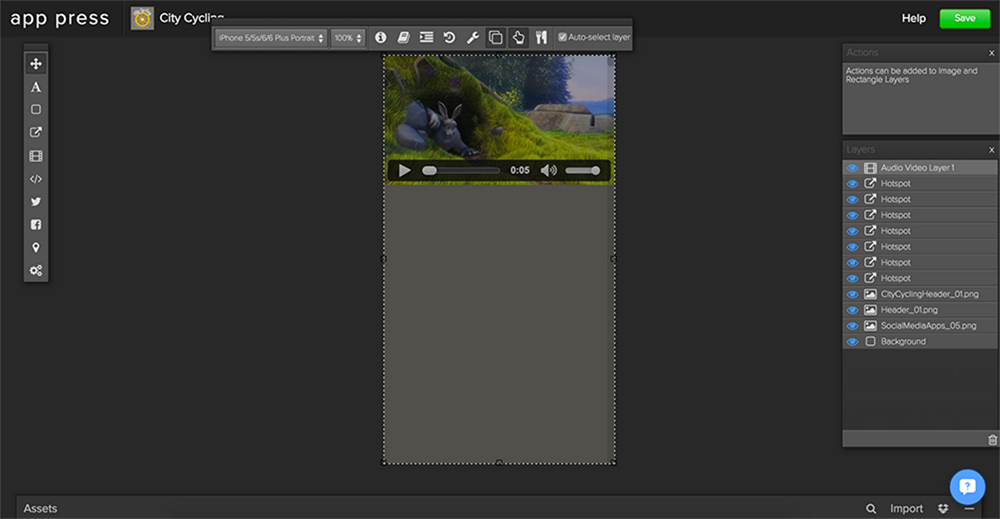The height and width of the screenshot is (519, 1000).
Task: Toggle visibility of the last Hotspot layer
Action: [852, 279]
